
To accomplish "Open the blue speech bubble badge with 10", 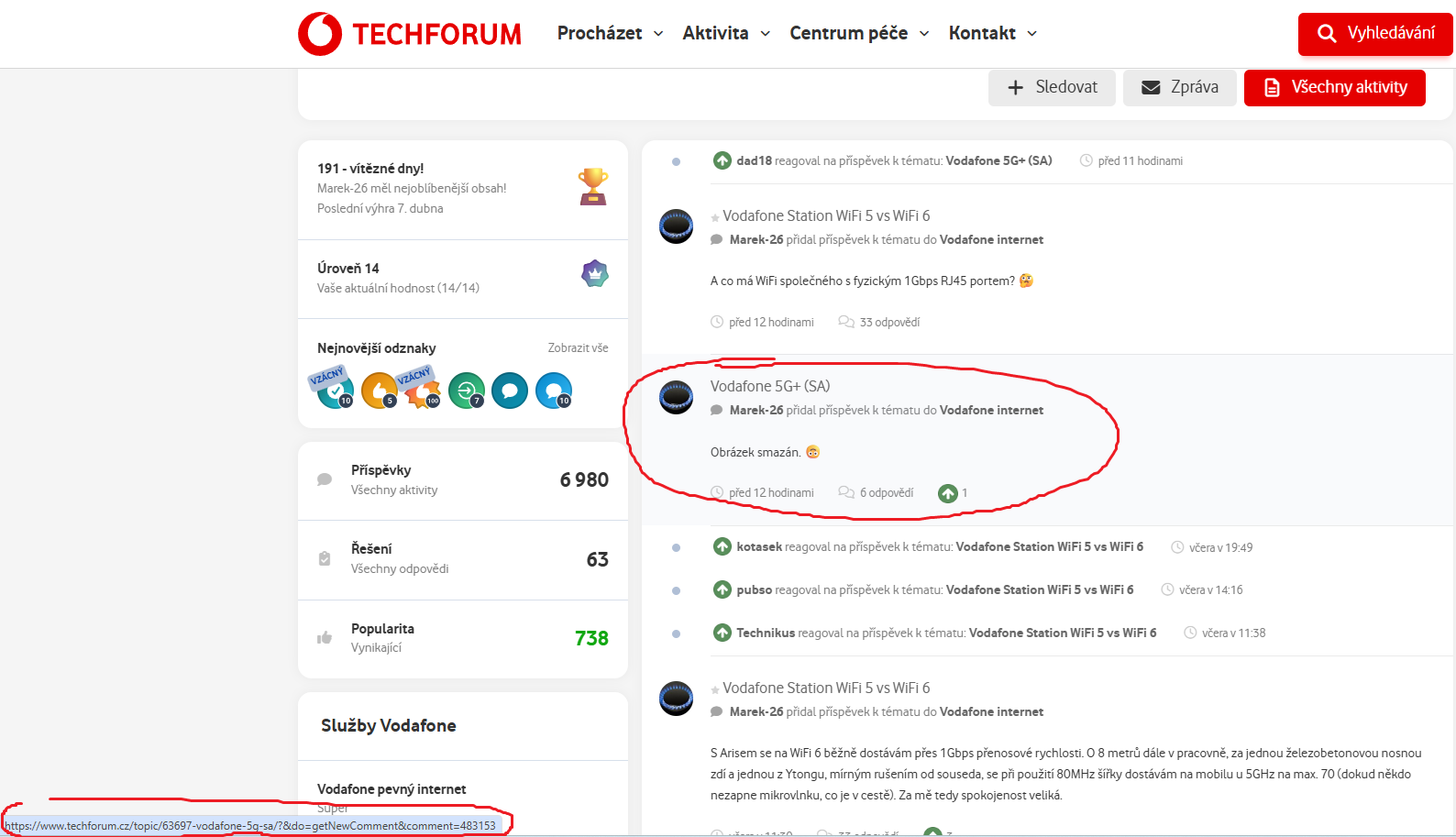I will point(554,391).
